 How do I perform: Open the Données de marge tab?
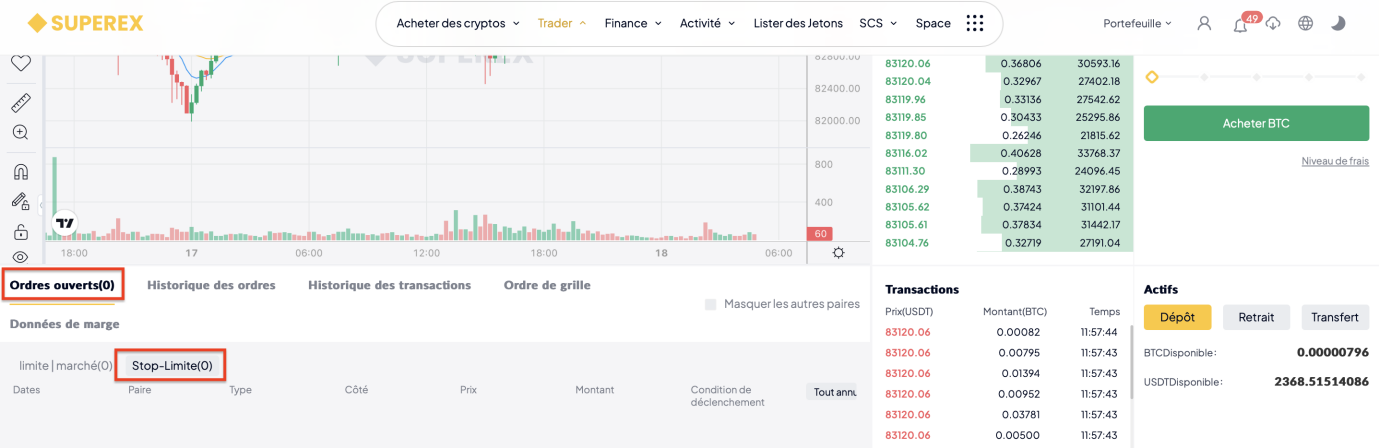click(64, 324)
